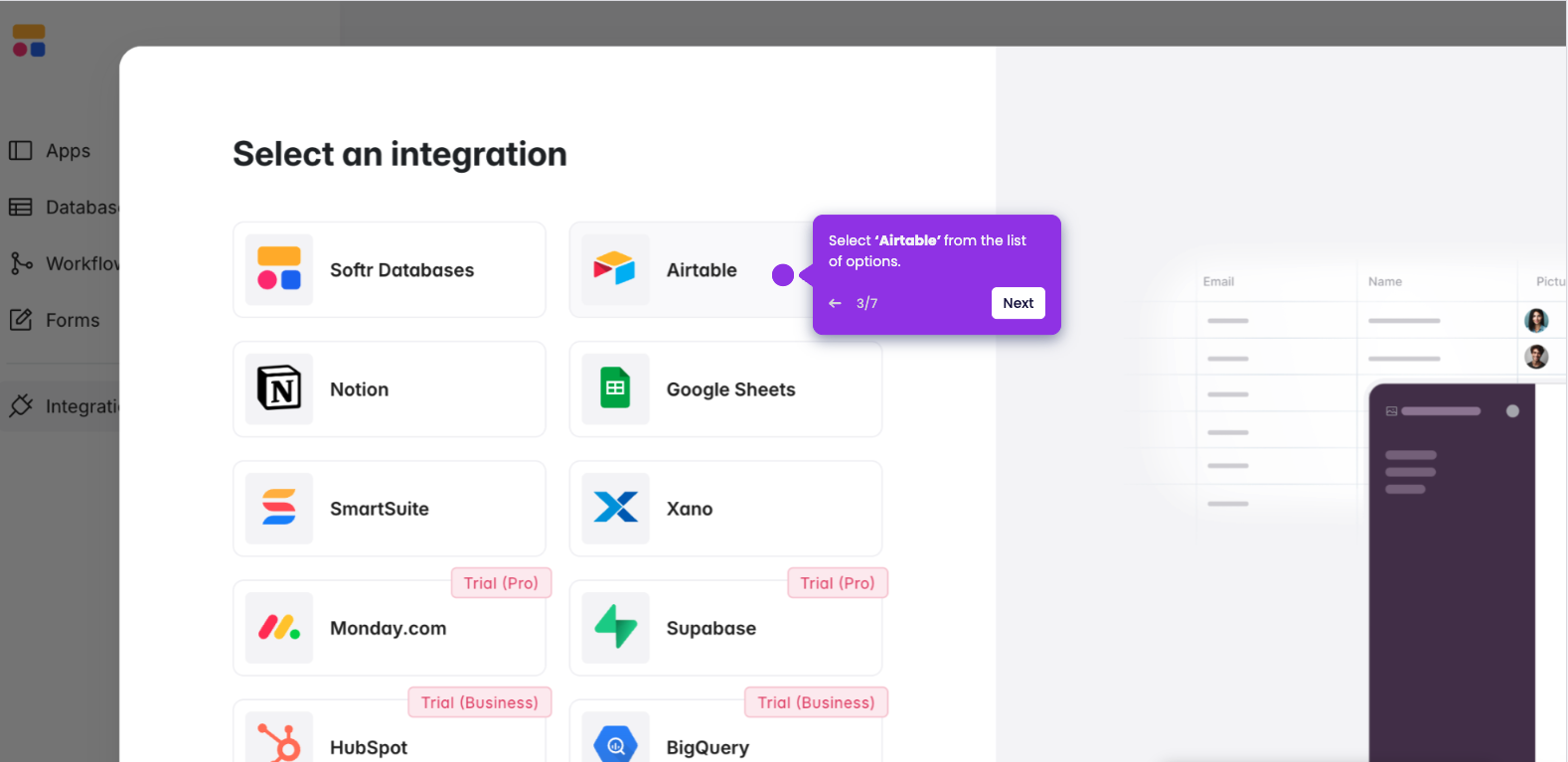Click the BigQuery logo icon
The image size is (1568, 762).
[x=615, y=744]
